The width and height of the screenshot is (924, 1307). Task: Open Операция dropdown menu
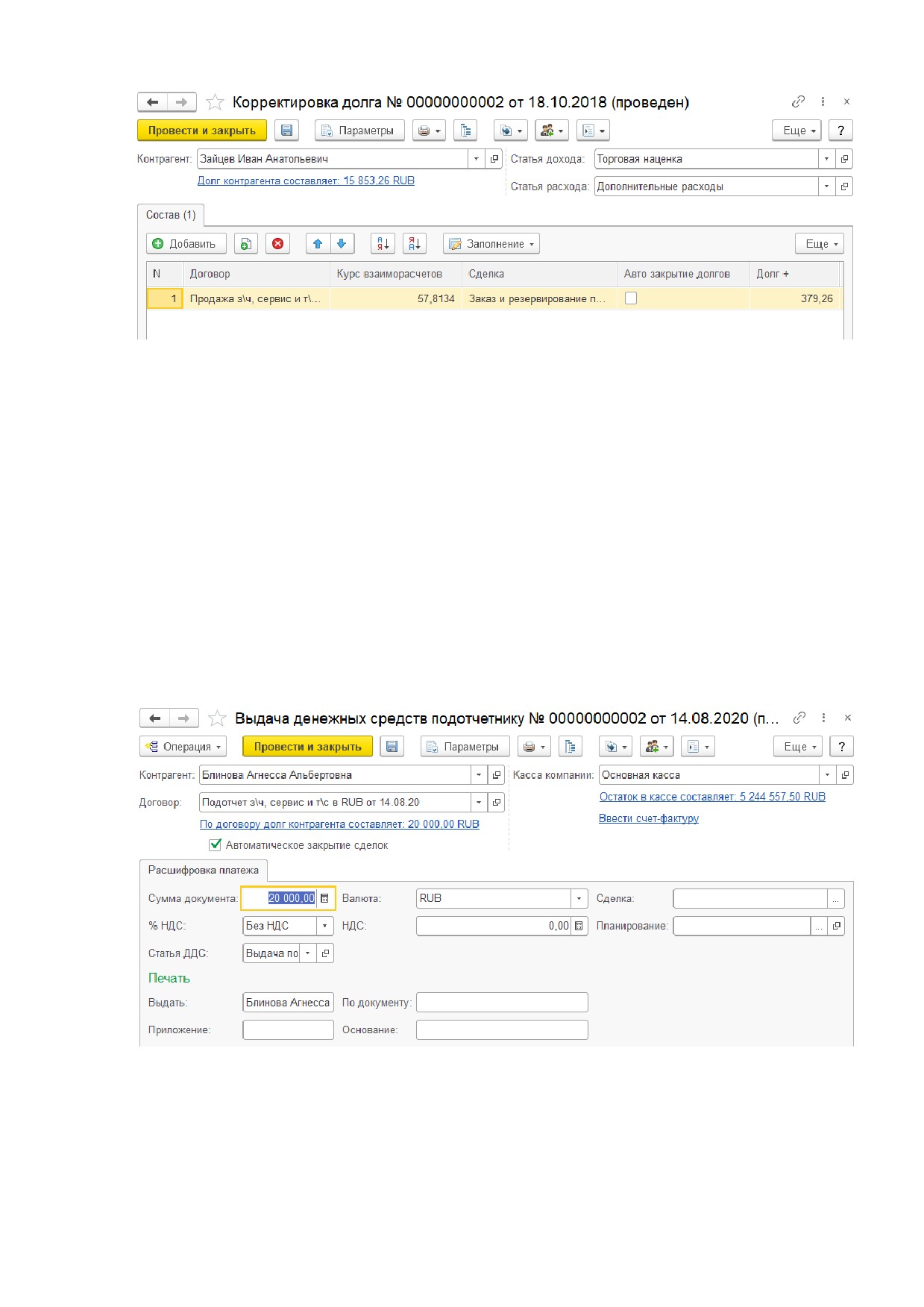[x=183, y=747]
